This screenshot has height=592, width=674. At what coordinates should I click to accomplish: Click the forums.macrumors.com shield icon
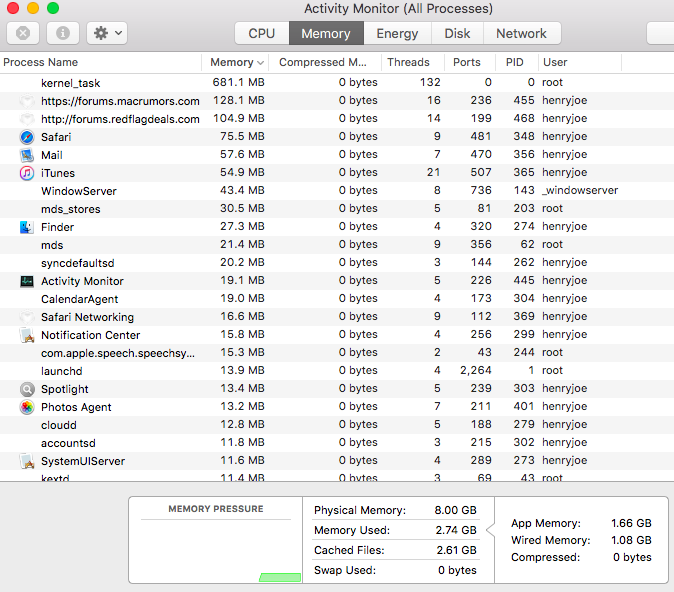(x=27, y=101)
